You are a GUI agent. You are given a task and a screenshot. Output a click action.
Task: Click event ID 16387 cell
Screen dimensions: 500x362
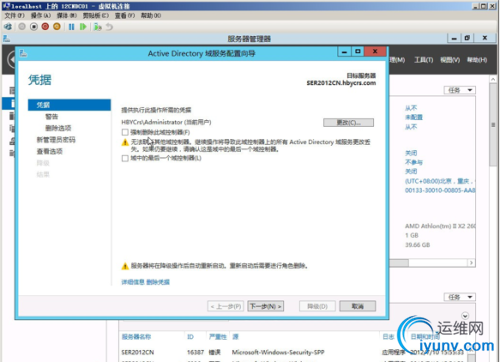coord(195,352)
